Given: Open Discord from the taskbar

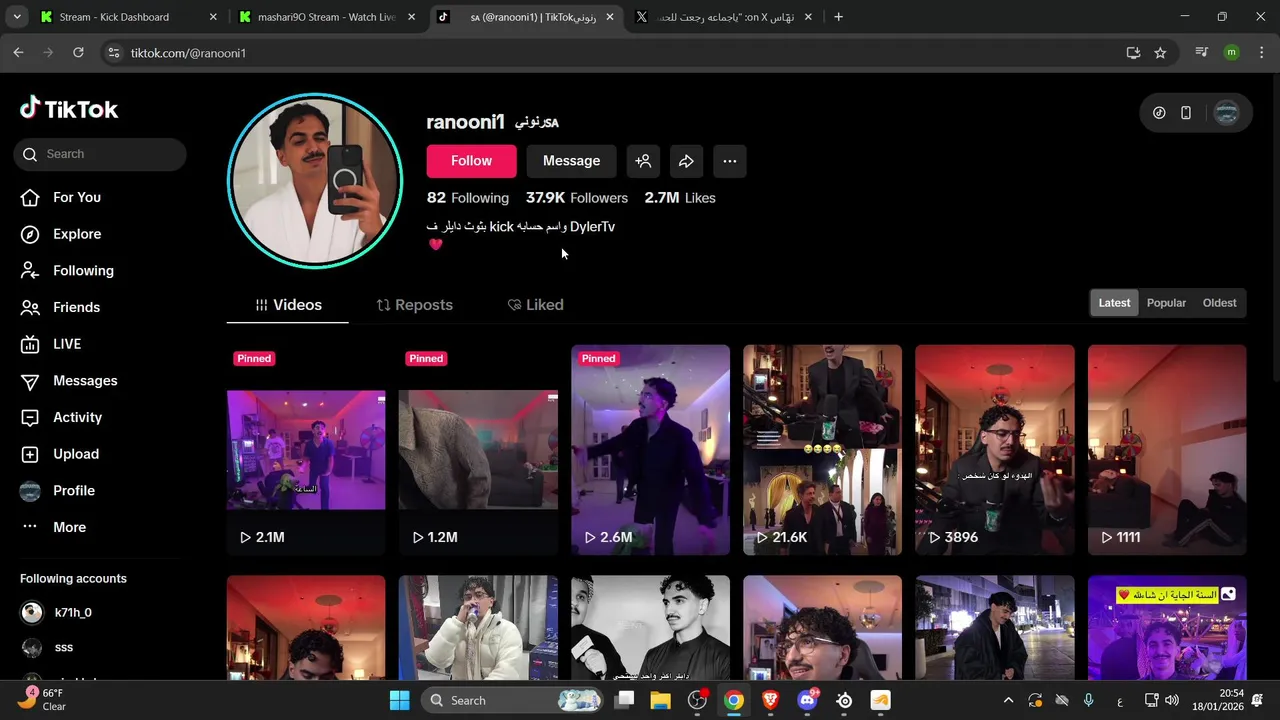Looking at the screenshot, I should (x=807, y=700).
